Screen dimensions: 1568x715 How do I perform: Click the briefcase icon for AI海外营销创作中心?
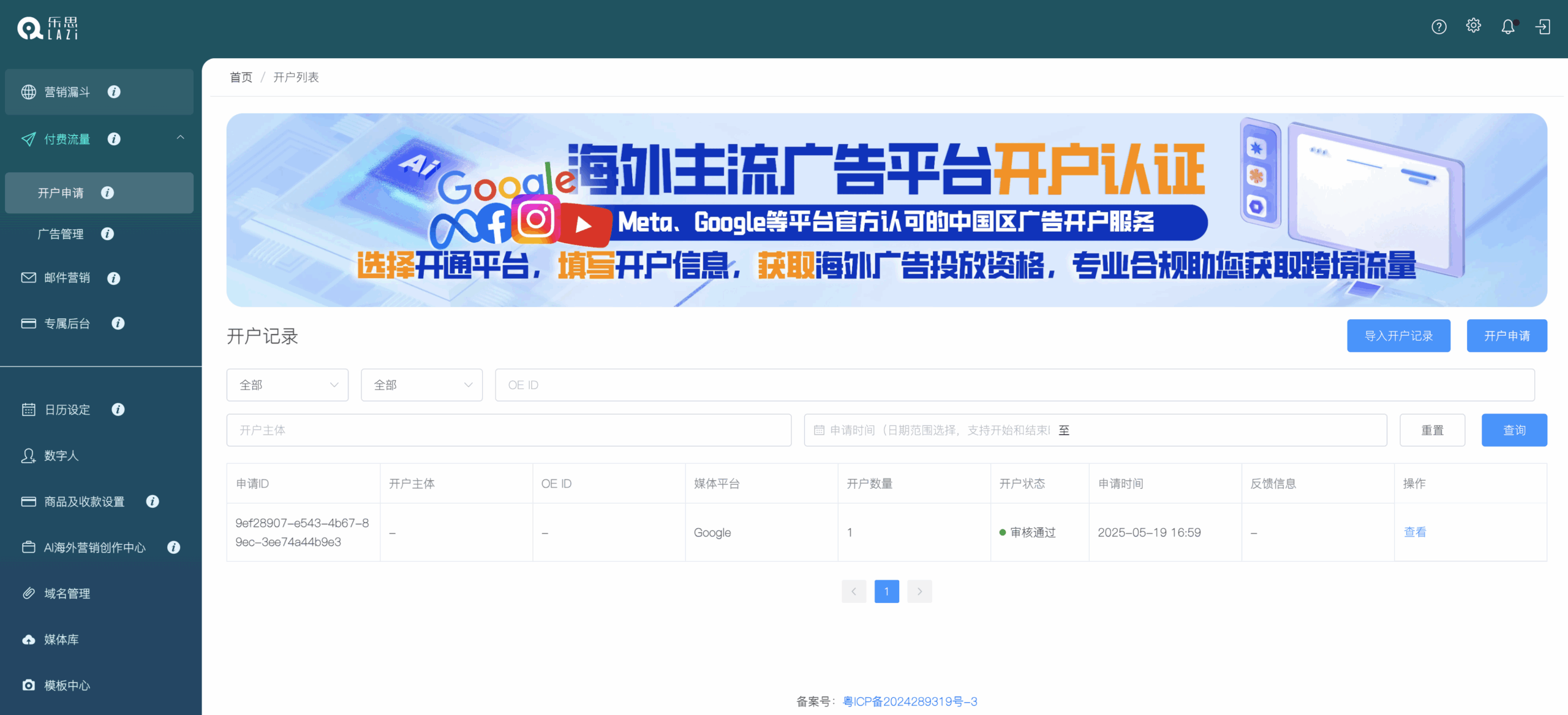click(x=29, y=547)
